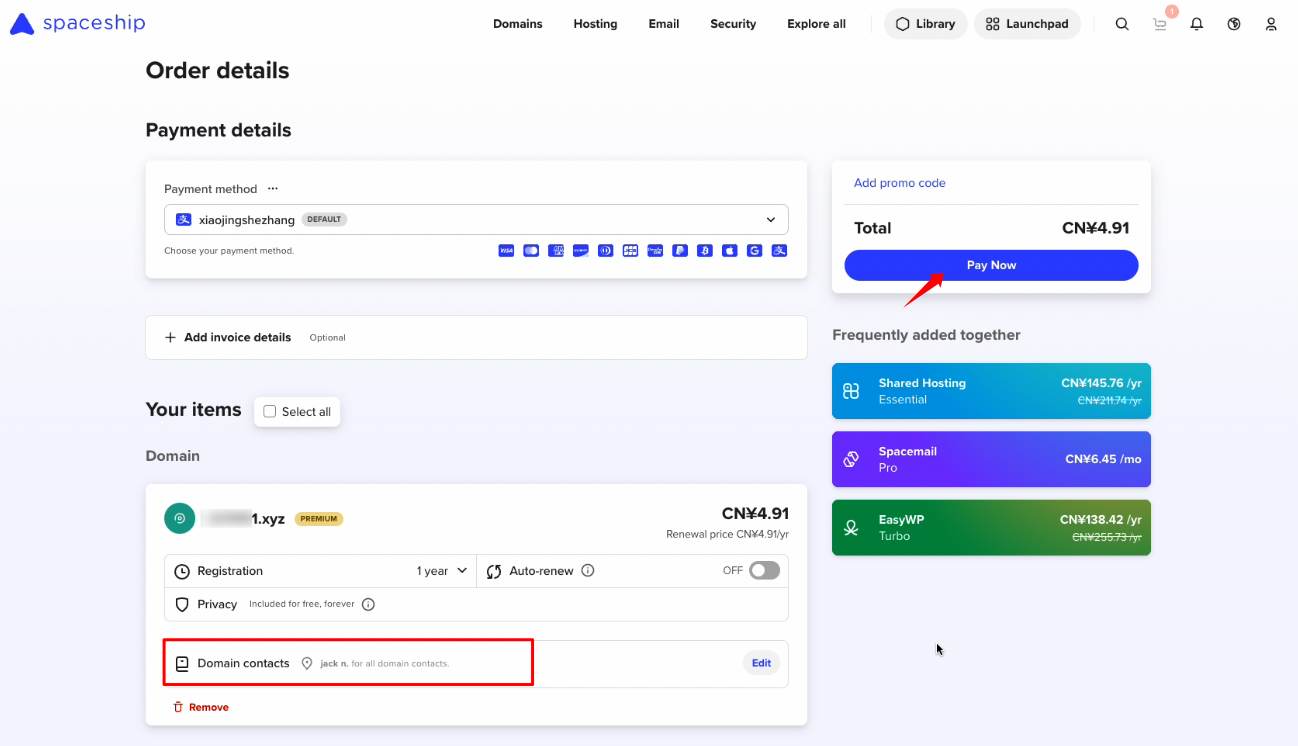Image resolution: width=1298 pixels, height=746 pixels.
Task: Open the Launchpad button
Action: pos(1027,24)
